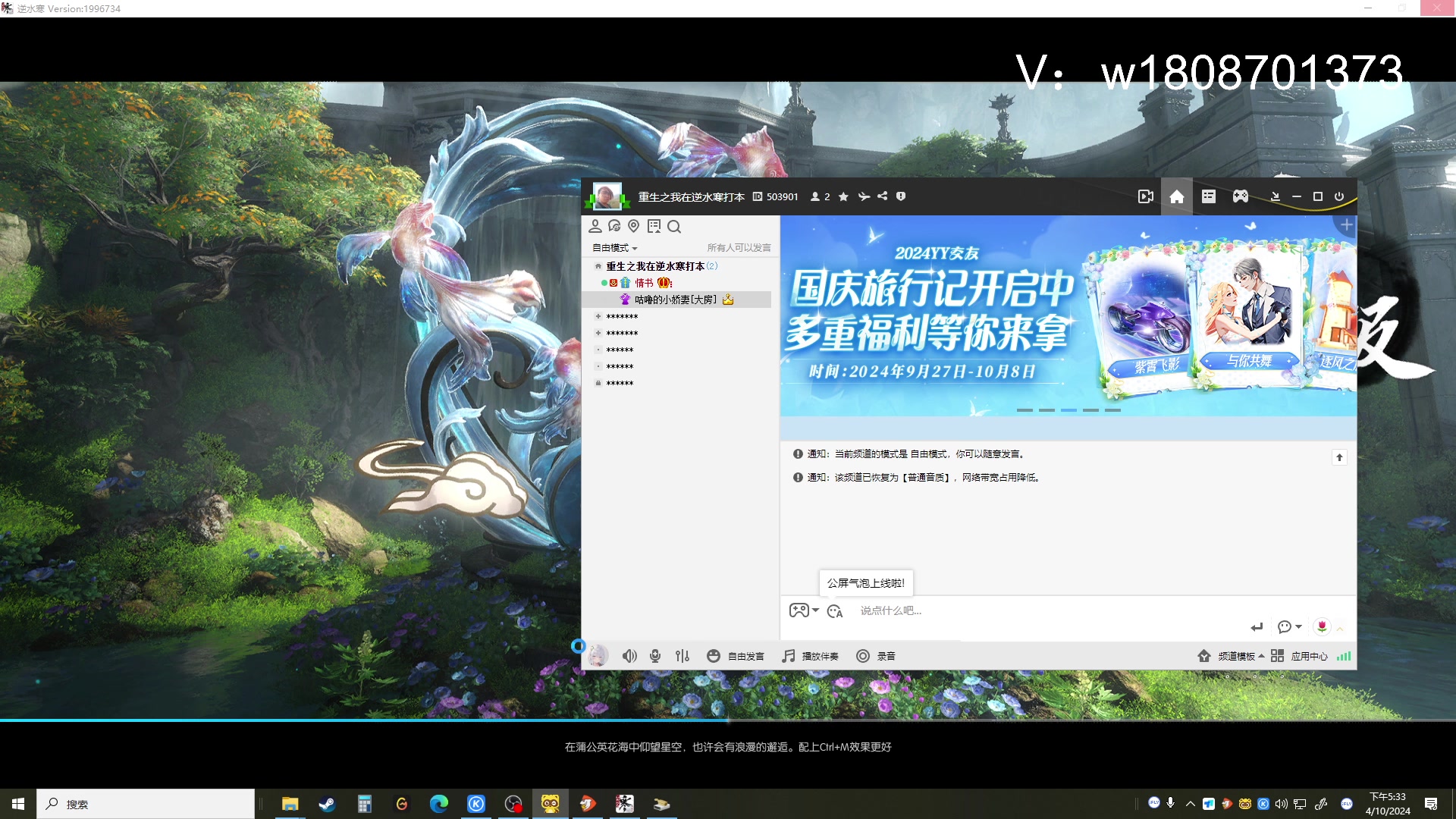The image size is (1456, 819).
Task: Toggle 录音 recording
Action: click(x=876, y=656)
